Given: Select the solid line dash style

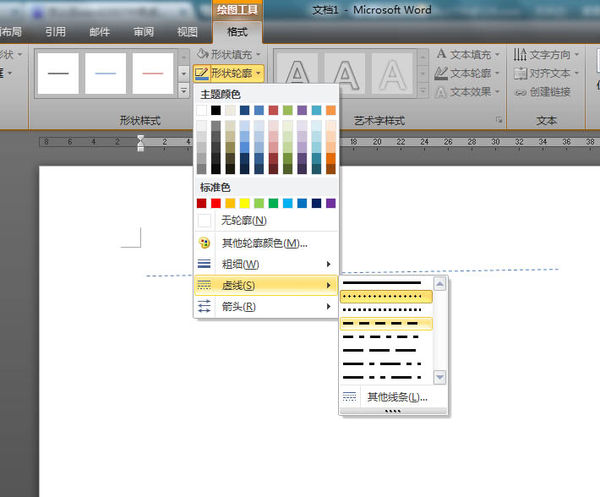Looking at the screenshot, I should [x=386, y=283].
